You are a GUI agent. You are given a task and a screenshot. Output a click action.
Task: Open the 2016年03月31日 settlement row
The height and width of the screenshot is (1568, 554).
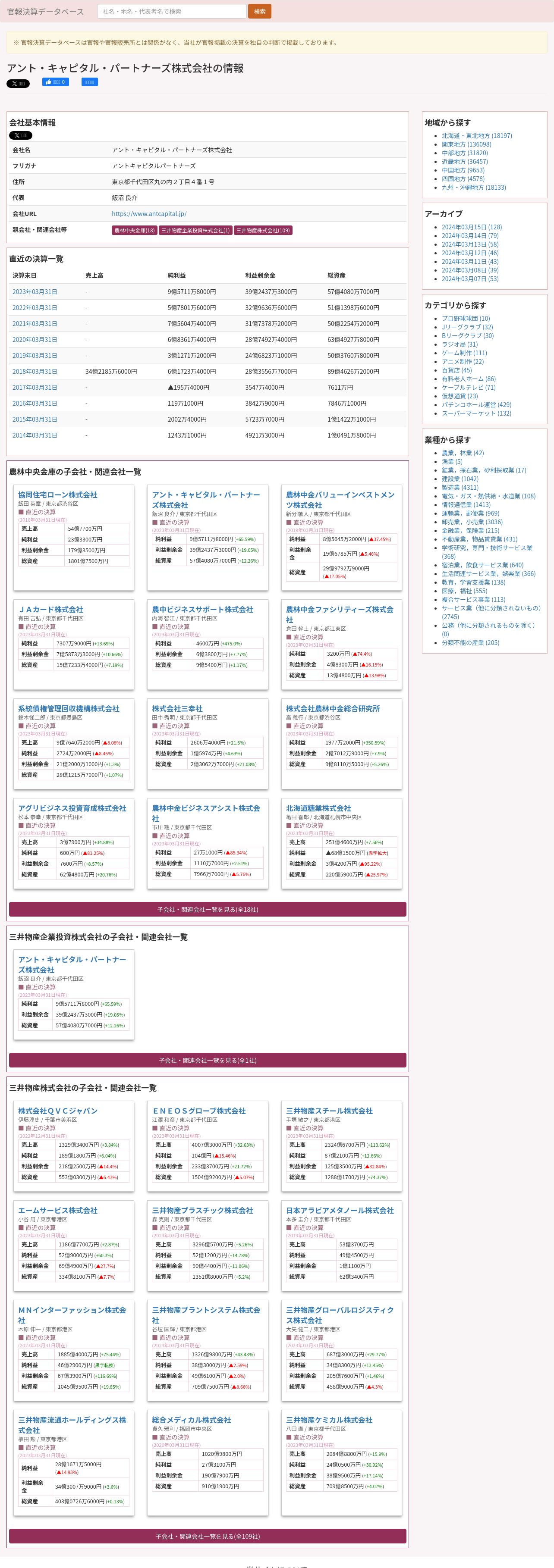coord(35,404)
